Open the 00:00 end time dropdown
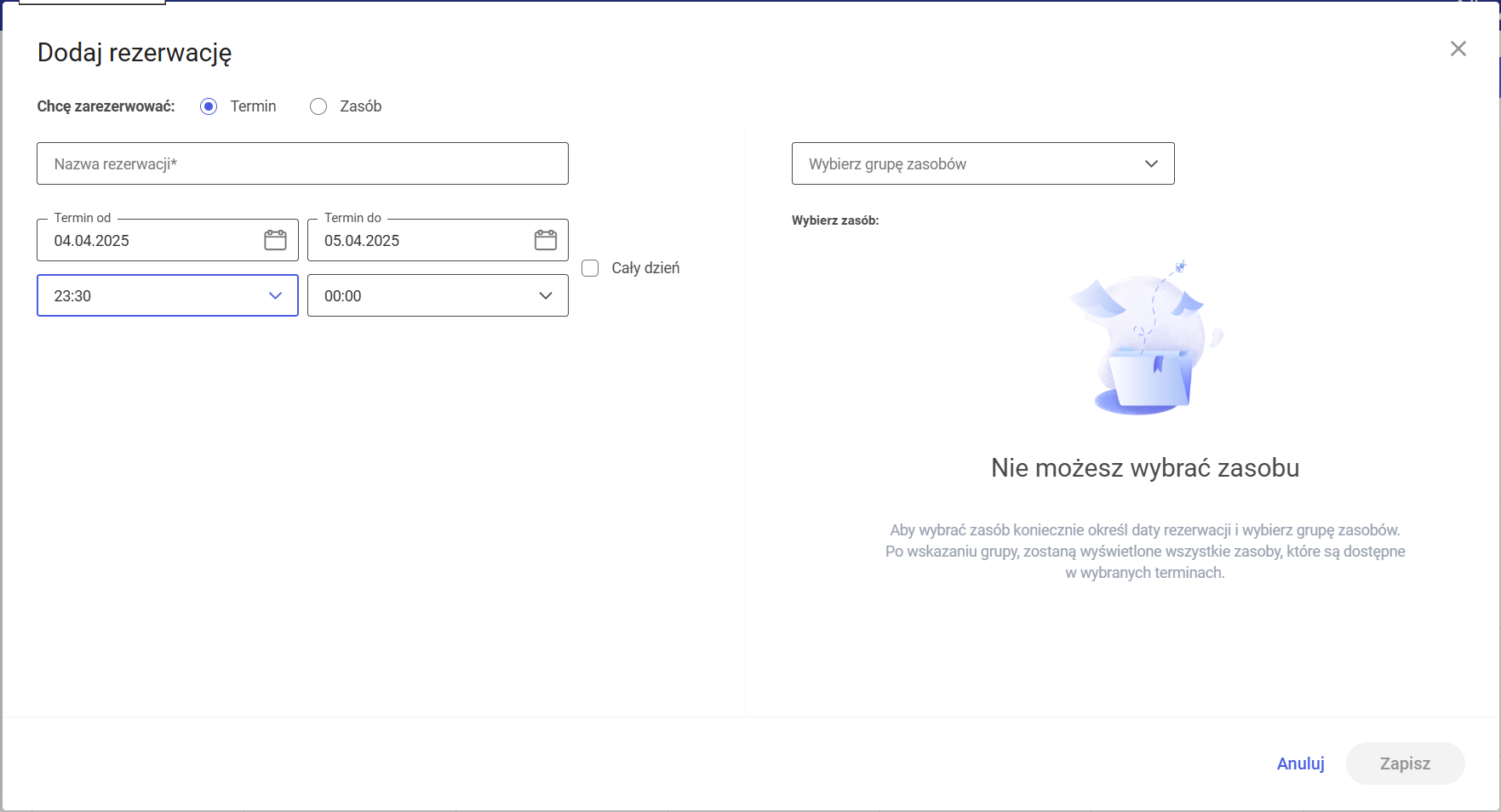This screenshot has width=1501, height=812. click(x=438, y=295)
